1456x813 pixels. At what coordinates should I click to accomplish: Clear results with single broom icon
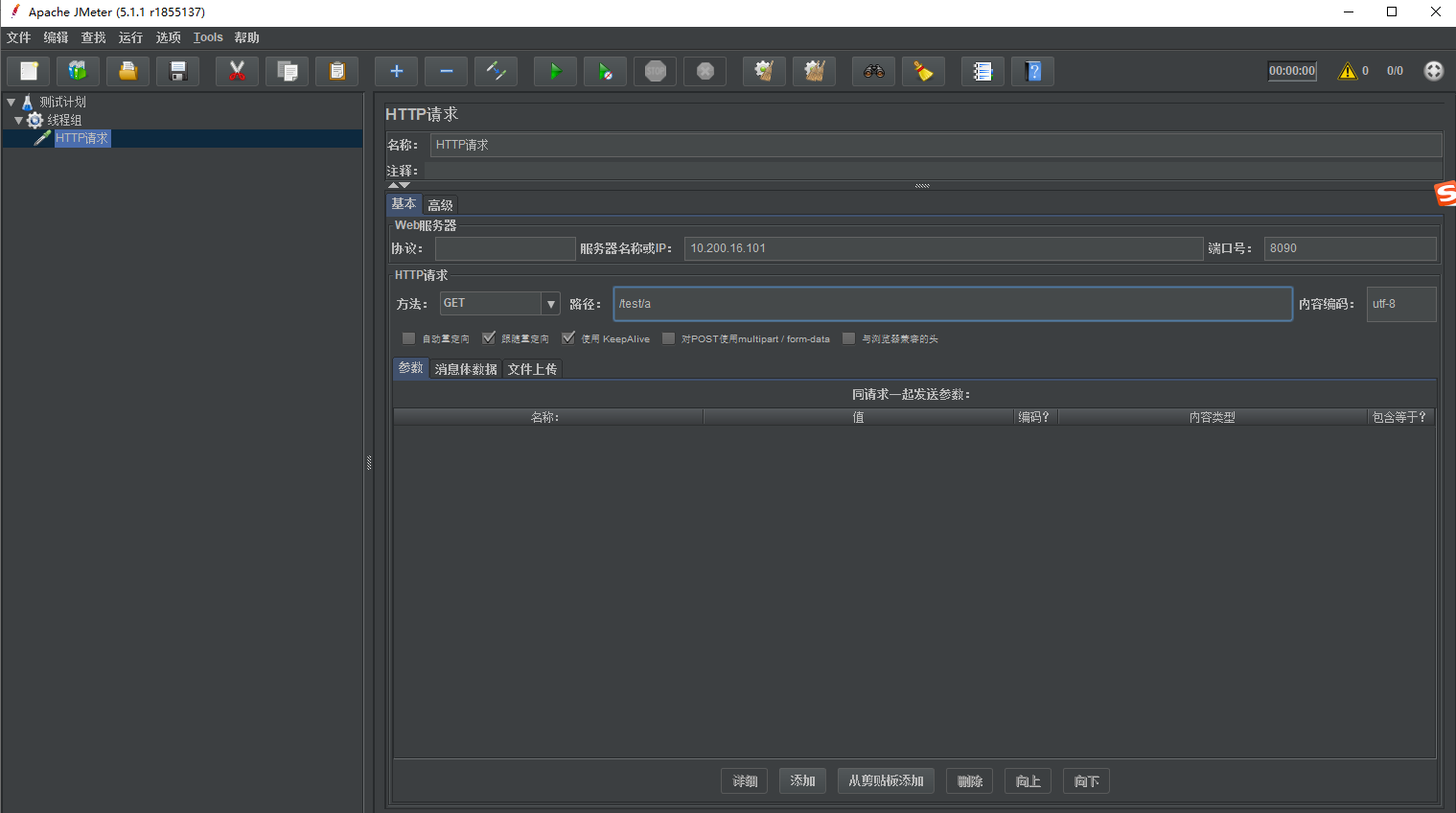click(x=765, y=71)
